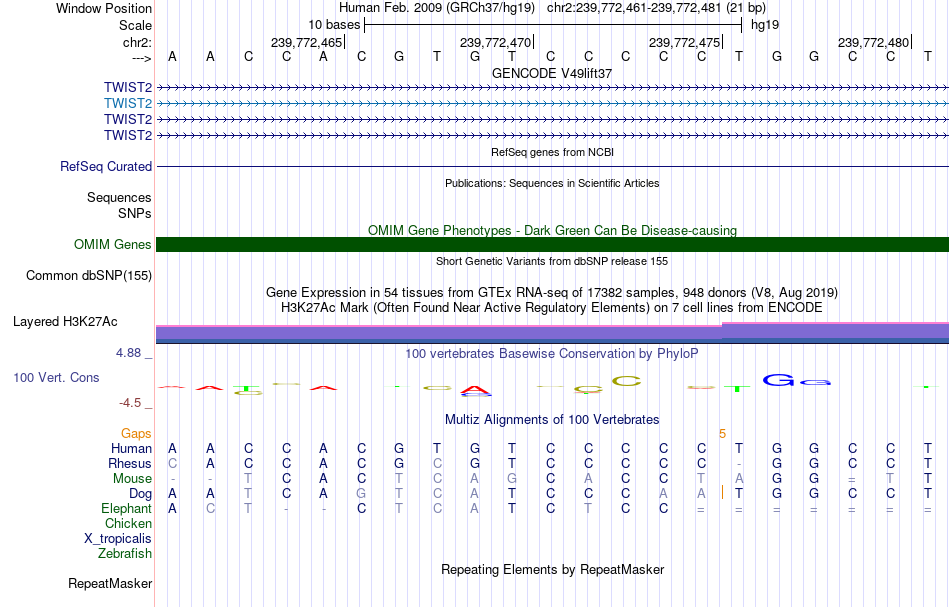Click the chr2:239,772,461-239,772,481 position range text
This screenshot has width=950, height=607.
[656, 8]
